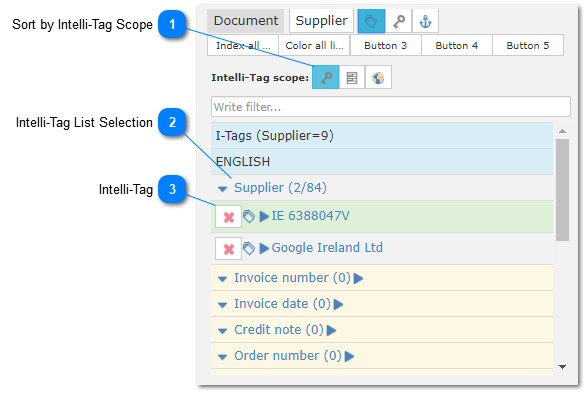Click play arrow after Invoice date (0)
The image size is (587, 394).
(x=338, y=304)
